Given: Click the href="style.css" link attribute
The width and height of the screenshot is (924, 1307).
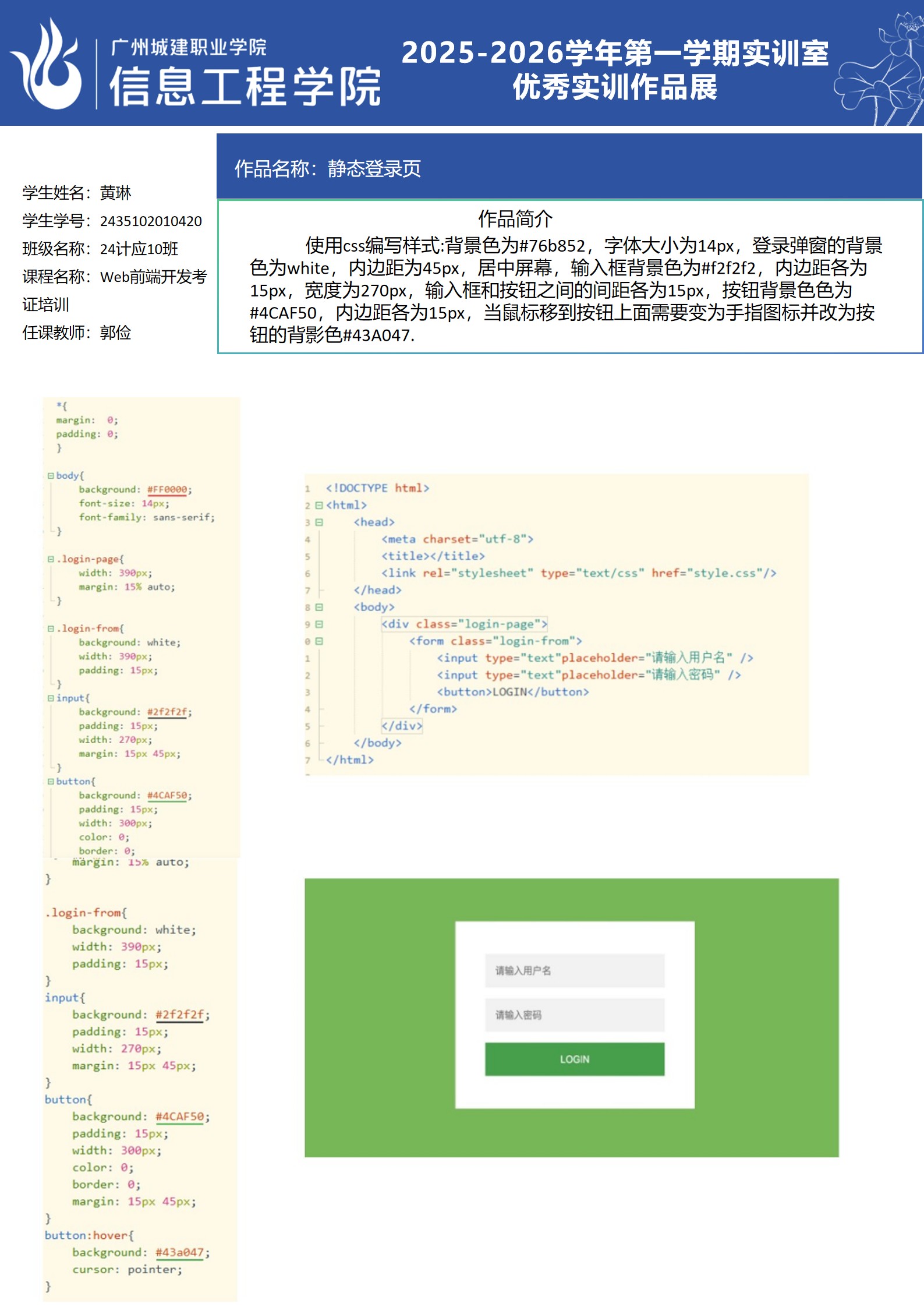Looking at the screenshot, I should [x=713, y=573].
